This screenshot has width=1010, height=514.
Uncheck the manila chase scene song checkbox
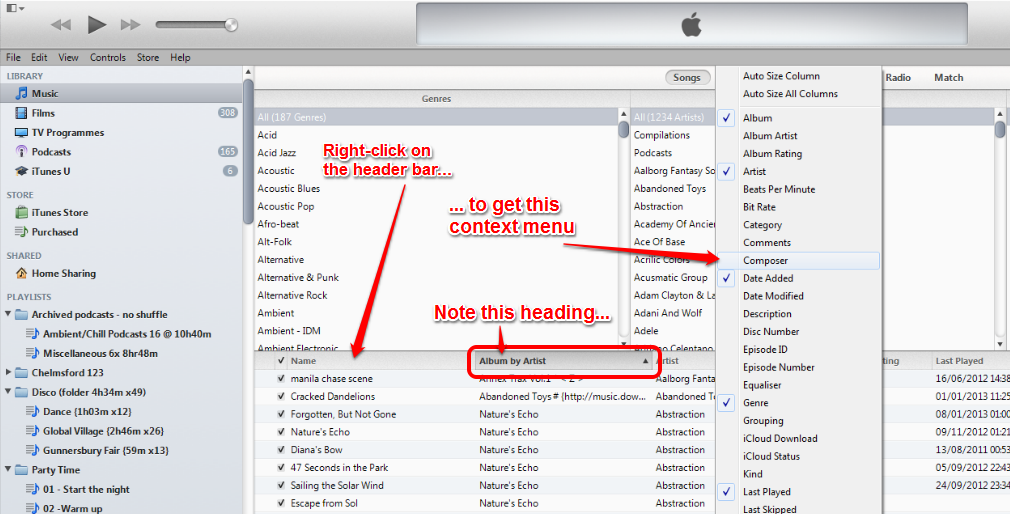click(x=281, y=379)
